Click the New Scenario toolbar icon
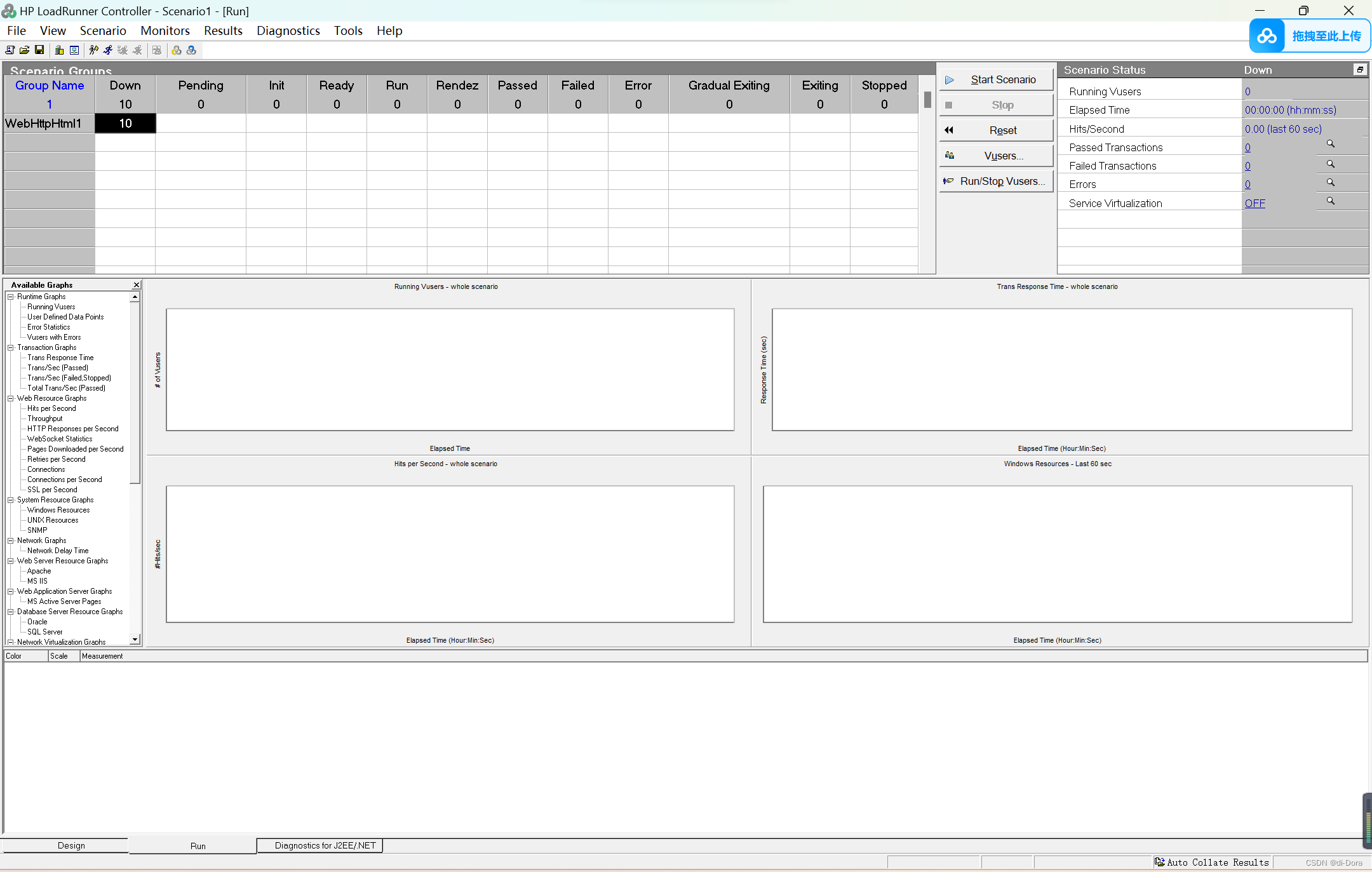1372x872 pixels. point(10,50)
